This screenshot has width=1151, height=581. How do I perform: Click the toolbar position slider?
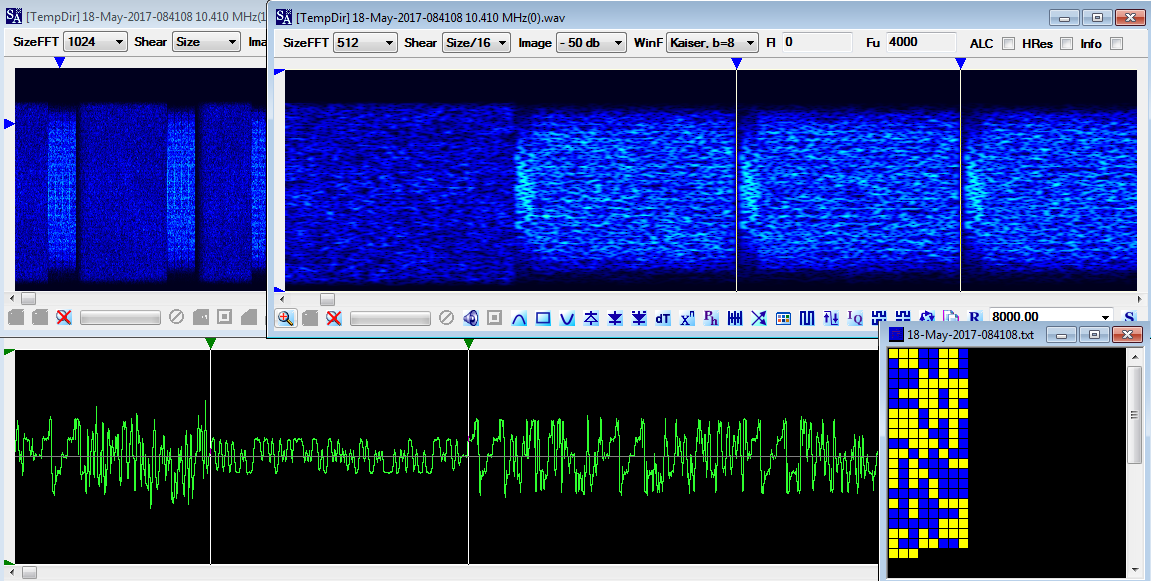point(390,317)
